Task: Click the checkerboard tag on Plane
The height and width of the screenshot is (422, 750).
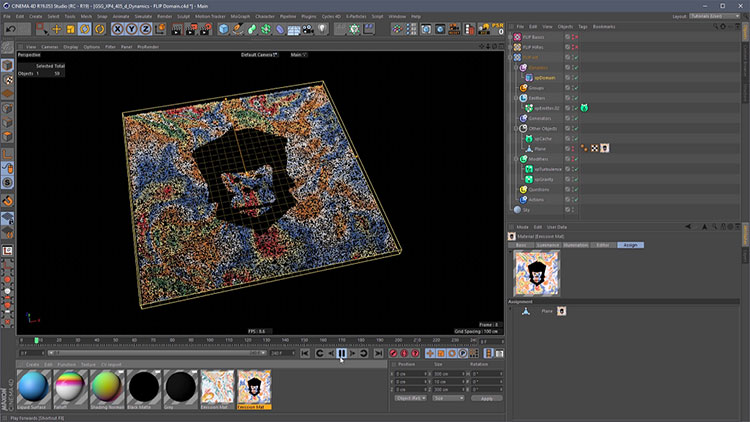Action: pos(594,148)
